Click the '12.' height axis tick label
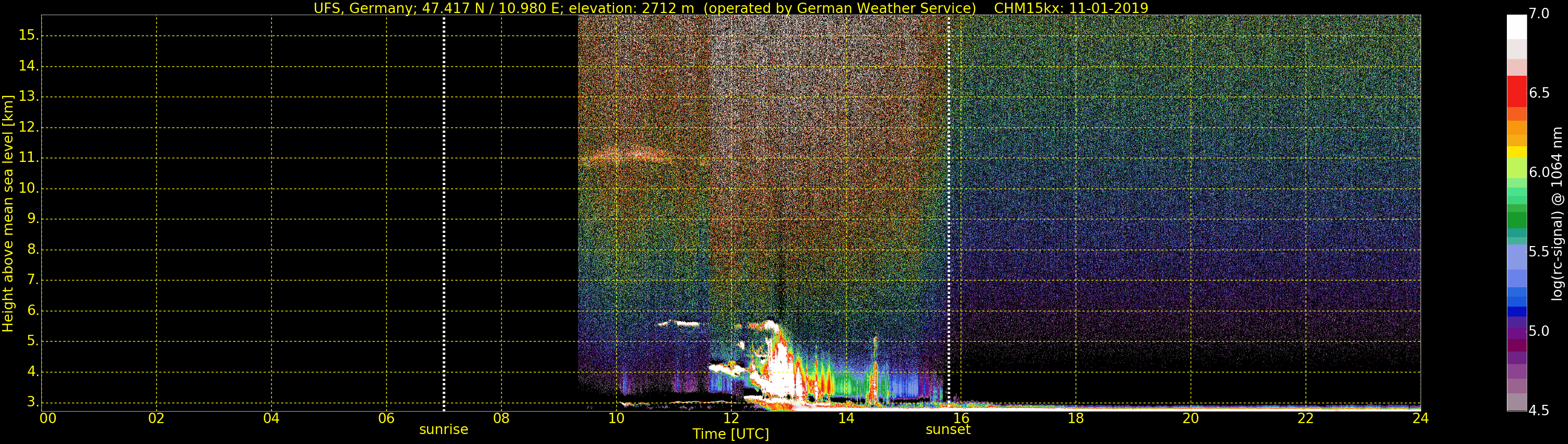 coord(29,127)
